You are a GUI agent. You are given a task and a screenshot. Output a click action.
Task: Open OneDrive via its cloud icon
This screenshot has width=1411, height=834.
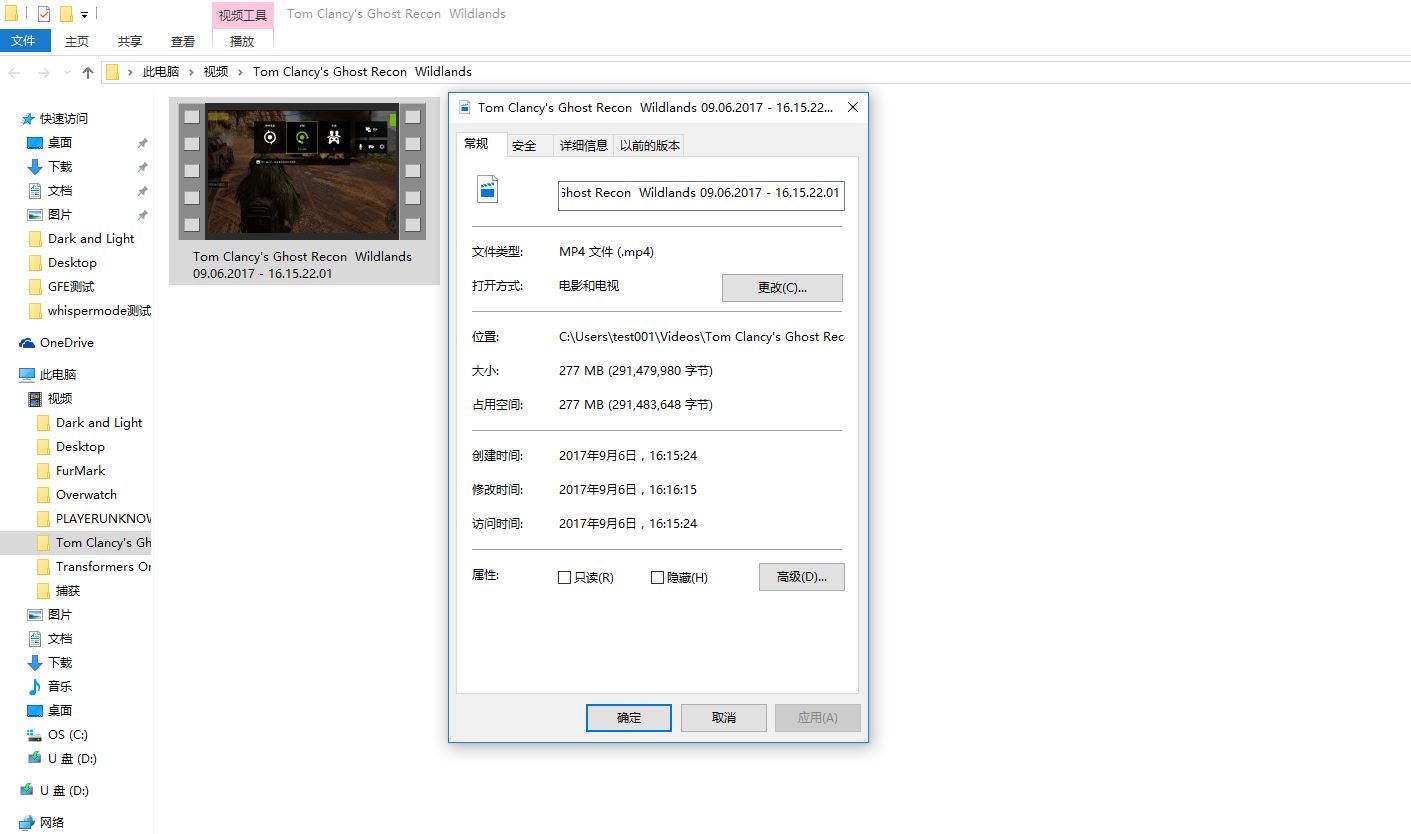(x=27, y=343)
